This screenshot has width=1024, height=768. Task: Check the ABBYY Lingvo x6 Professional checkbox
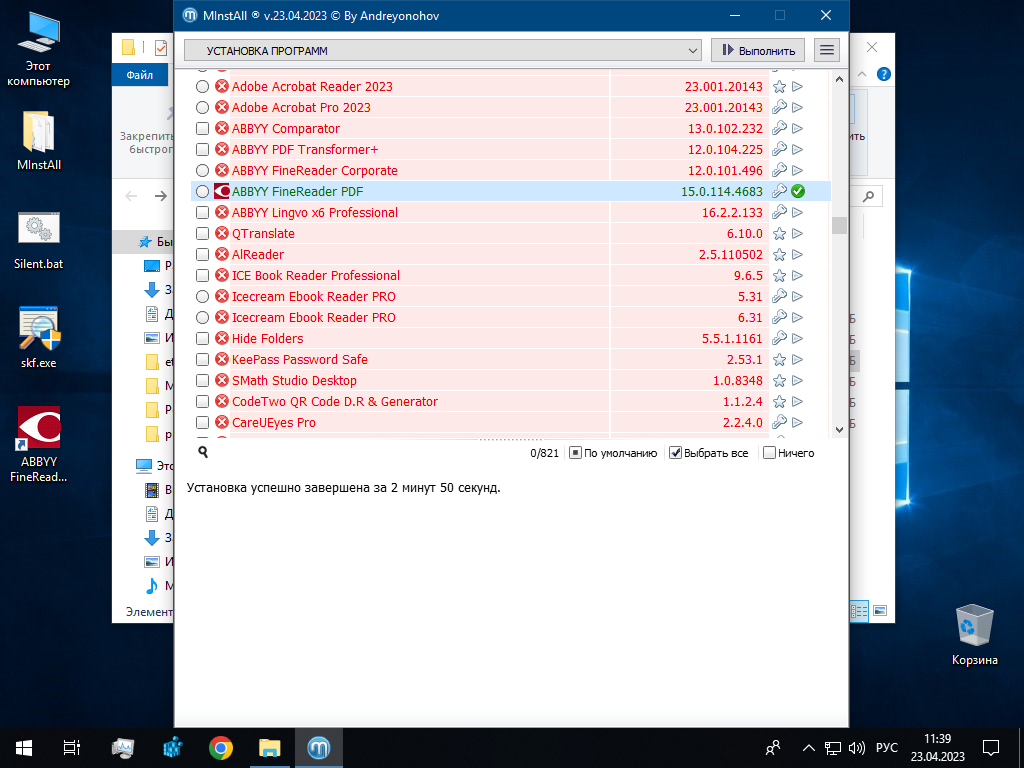pyautogui.click(x=202, y=212)
